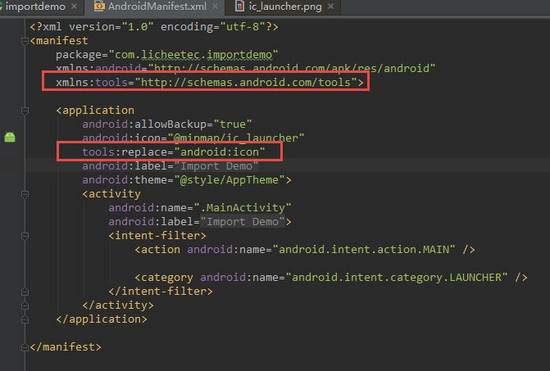Click the XML file icon on AndroidManifest tab
This screenshot has width=550, height=371.
click(99, 6)
